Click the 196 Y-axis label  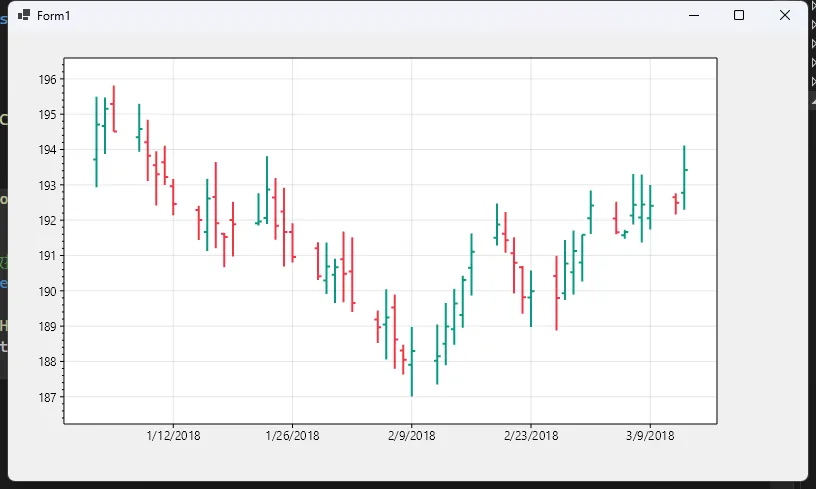tap(47, 80)
